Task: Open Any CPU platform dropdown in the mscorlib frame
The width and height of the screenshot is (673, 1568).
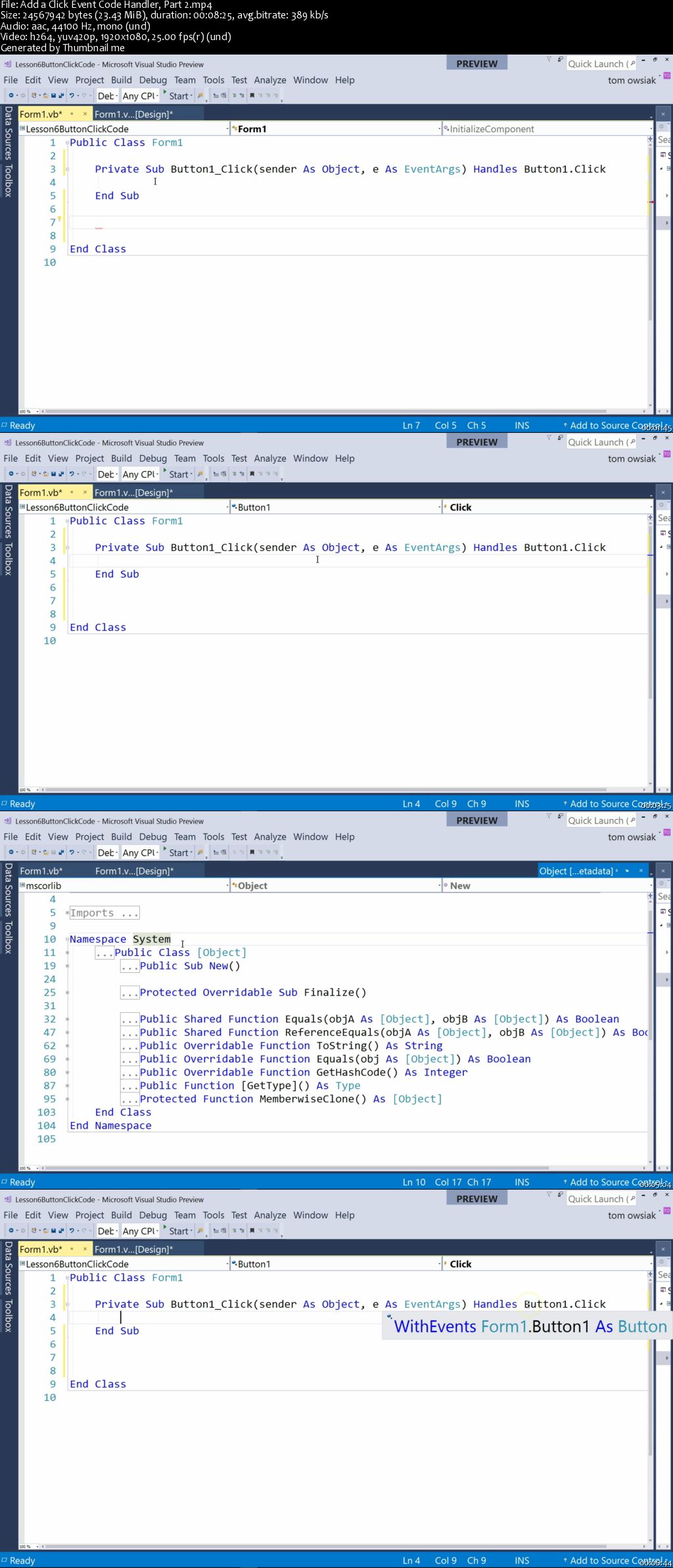Action: 141,853
